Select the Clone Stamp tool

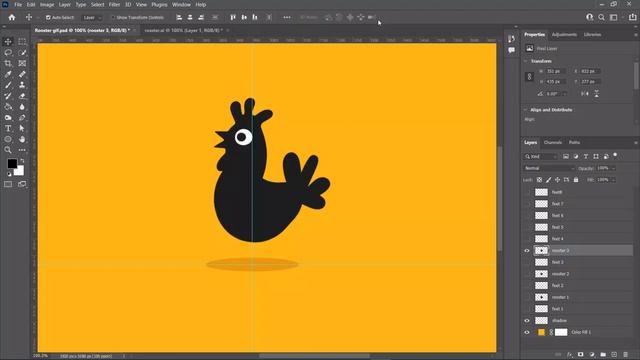[22, 85]
